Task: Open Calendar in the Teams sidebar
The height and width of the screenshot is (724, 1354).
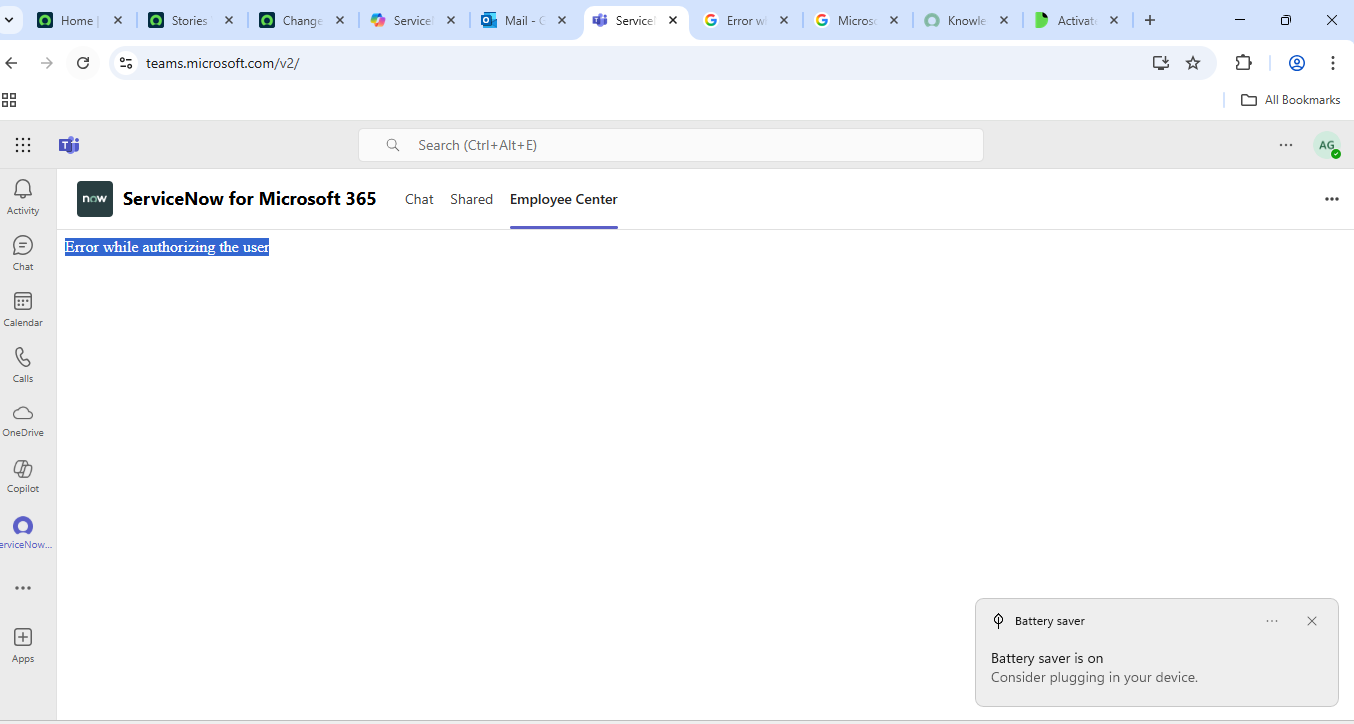Action: click(23, 308)
